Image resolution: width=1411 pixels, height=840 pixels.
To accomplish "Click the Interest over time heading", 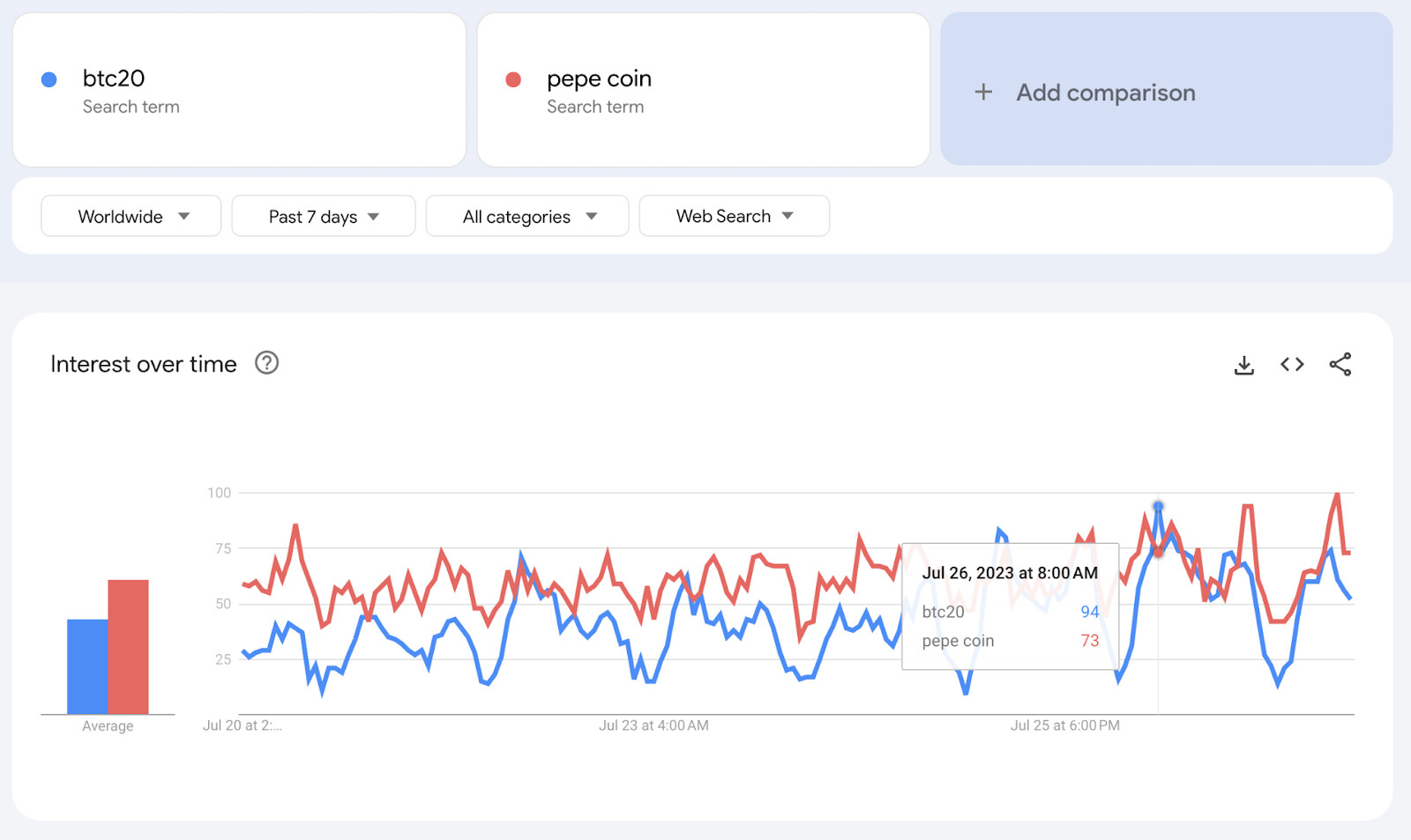I will tap(144, 364).
